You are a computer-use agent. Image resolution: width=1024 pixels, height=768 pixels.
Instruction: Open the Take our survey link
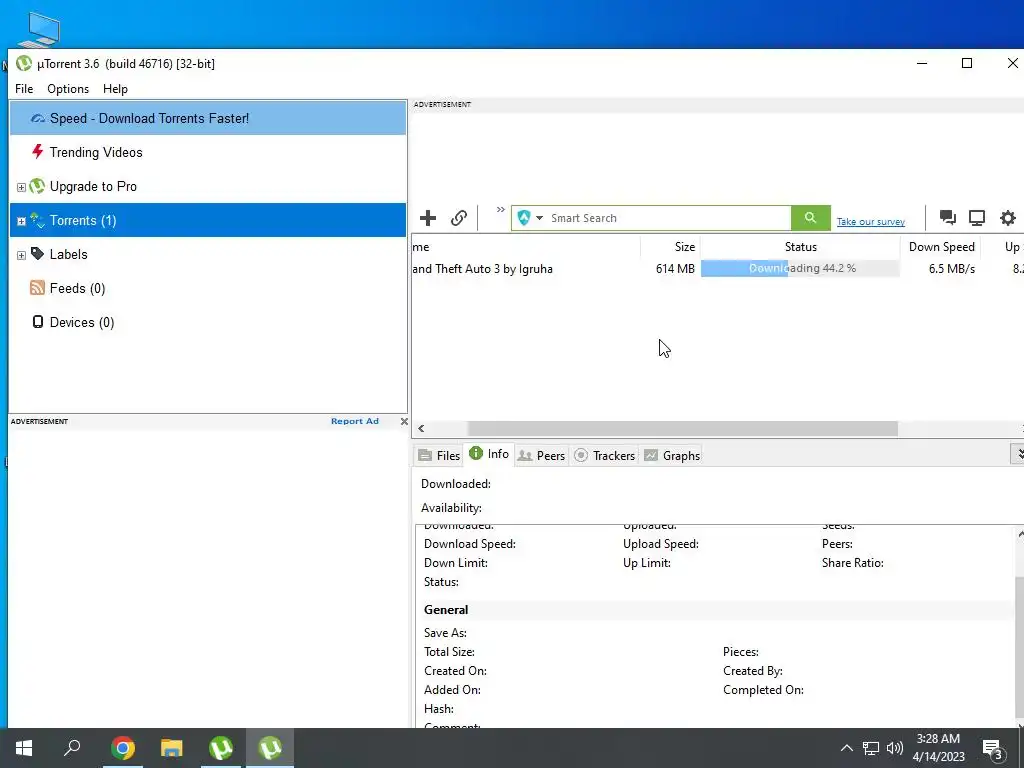[x=871, y=222]
